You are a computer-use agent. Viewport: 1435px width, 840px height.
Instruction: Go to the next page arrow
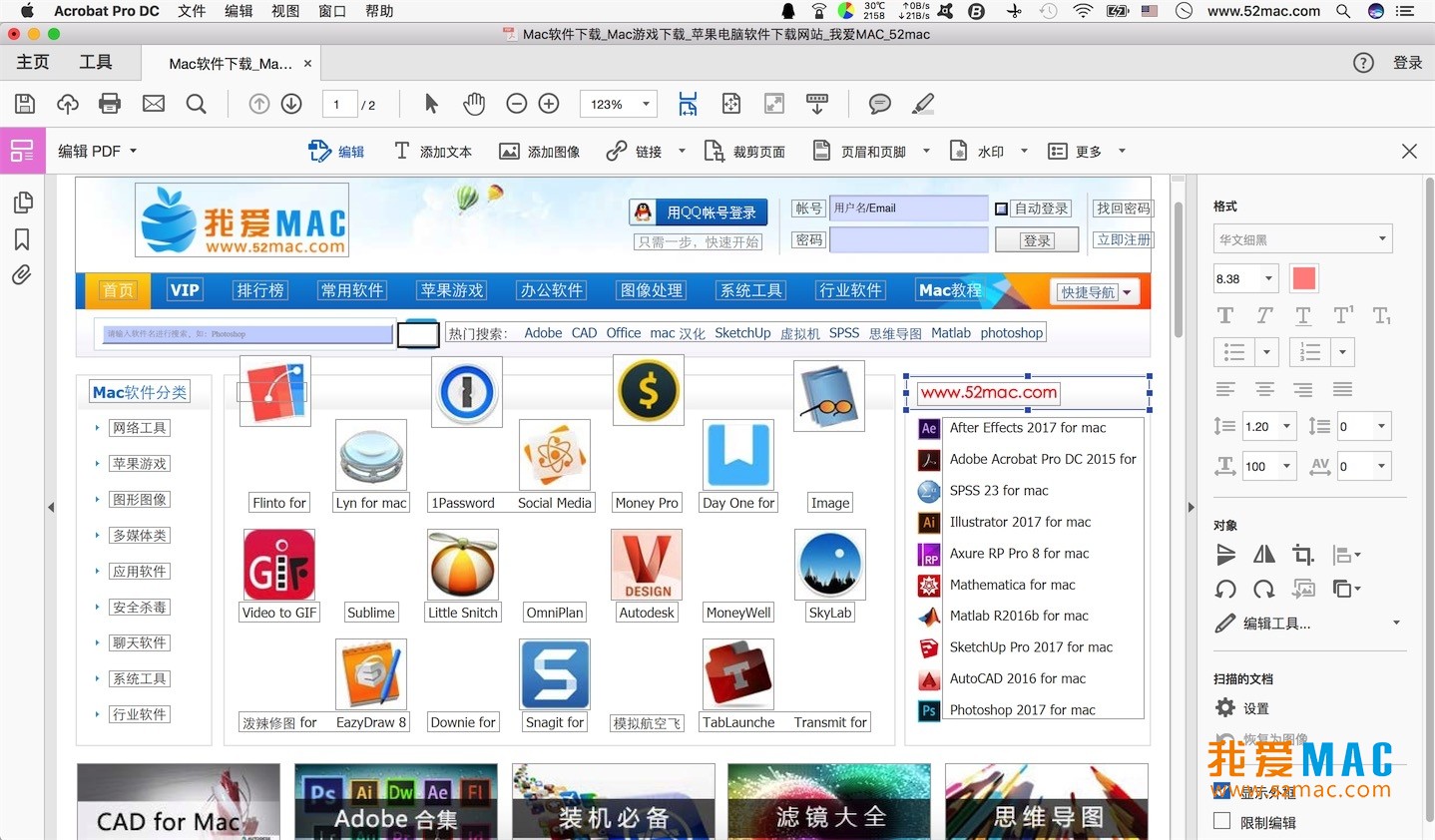coord(291,104)
